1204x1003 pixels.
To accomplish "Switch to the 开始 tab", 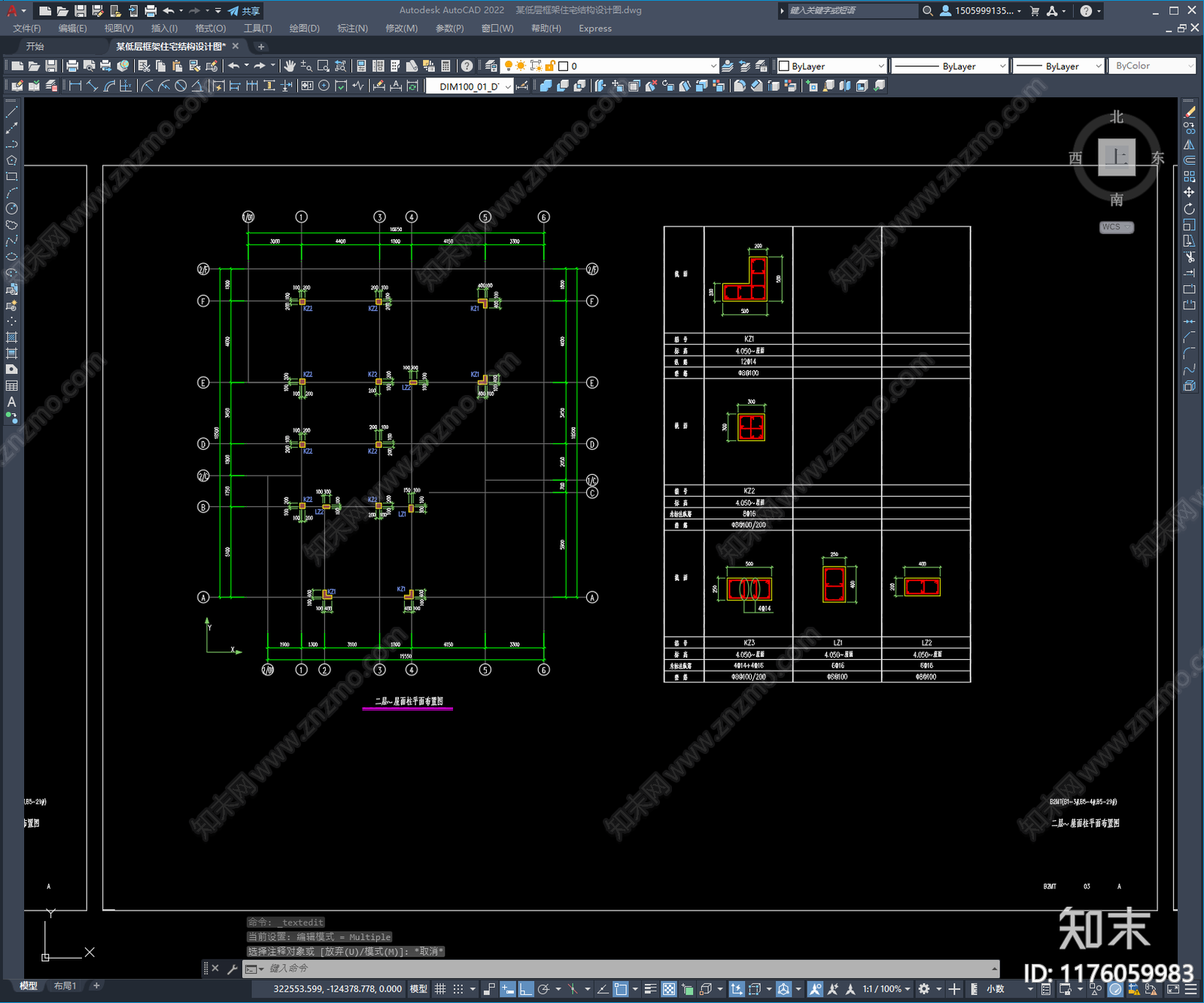I will (35, 47).
